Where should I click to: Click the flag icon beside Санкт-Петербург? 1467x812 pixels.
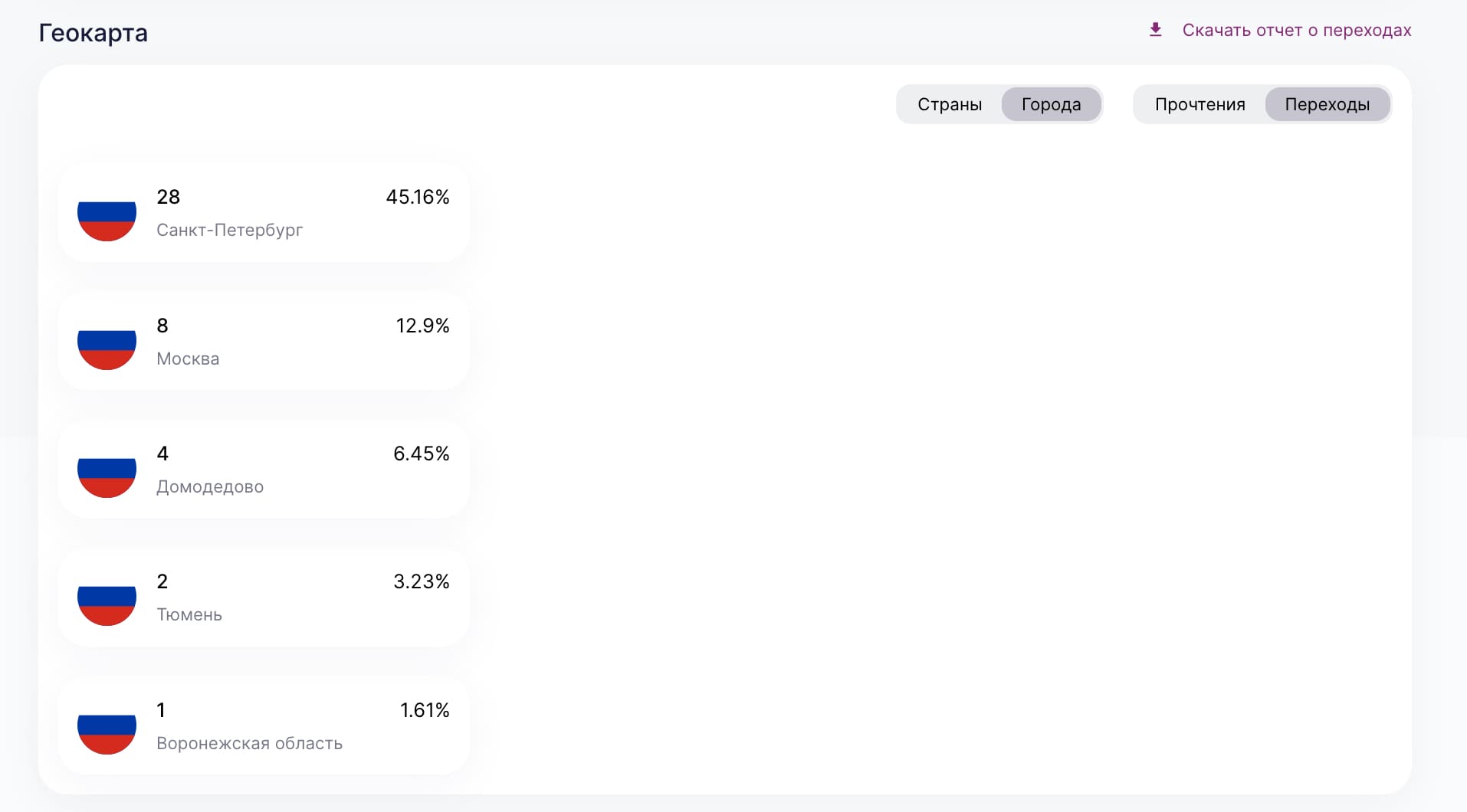coord(107,221)
